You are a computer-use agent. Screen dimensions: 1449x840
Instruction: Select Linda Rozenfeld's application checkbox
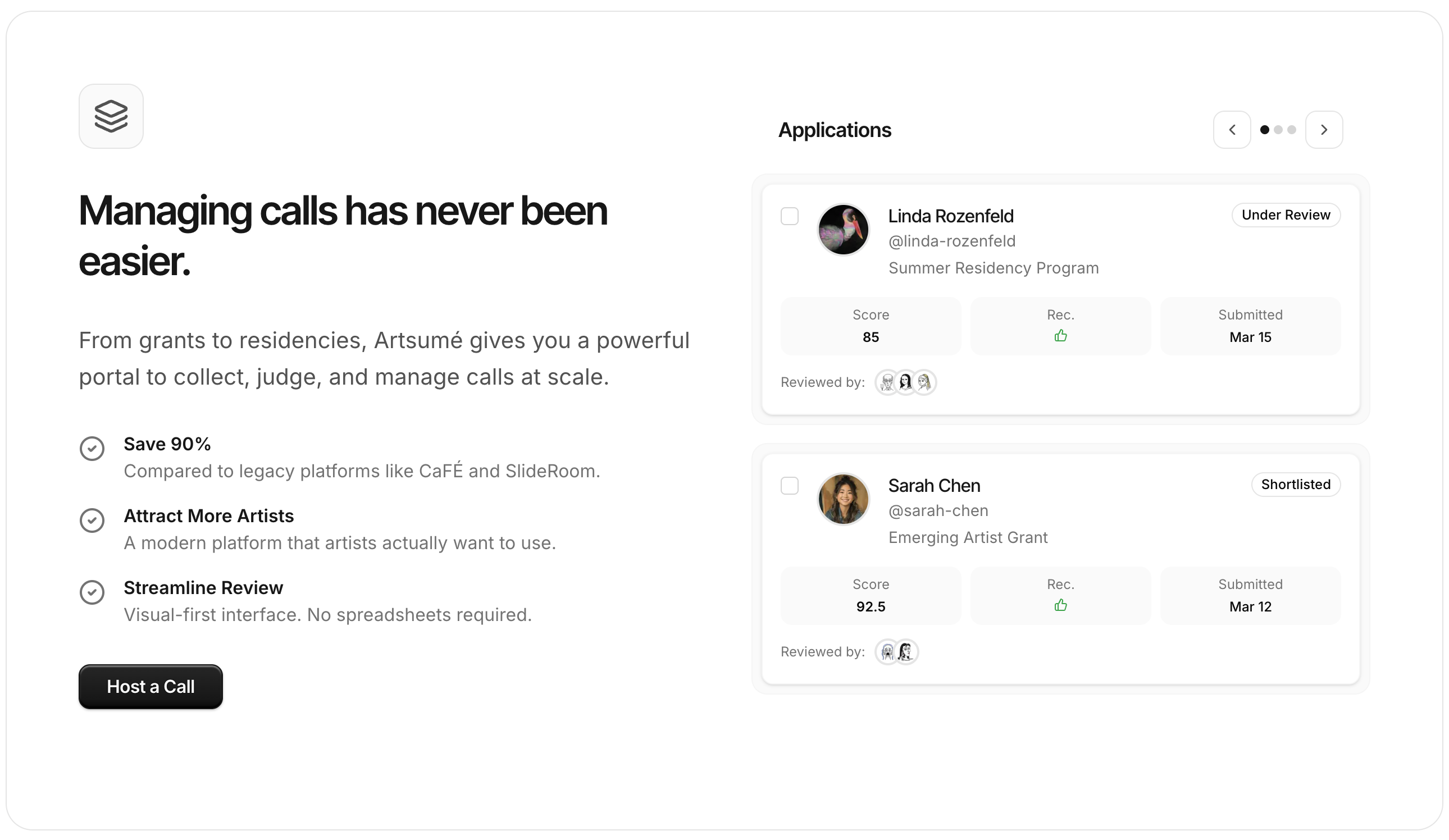[x=790, y=217]
